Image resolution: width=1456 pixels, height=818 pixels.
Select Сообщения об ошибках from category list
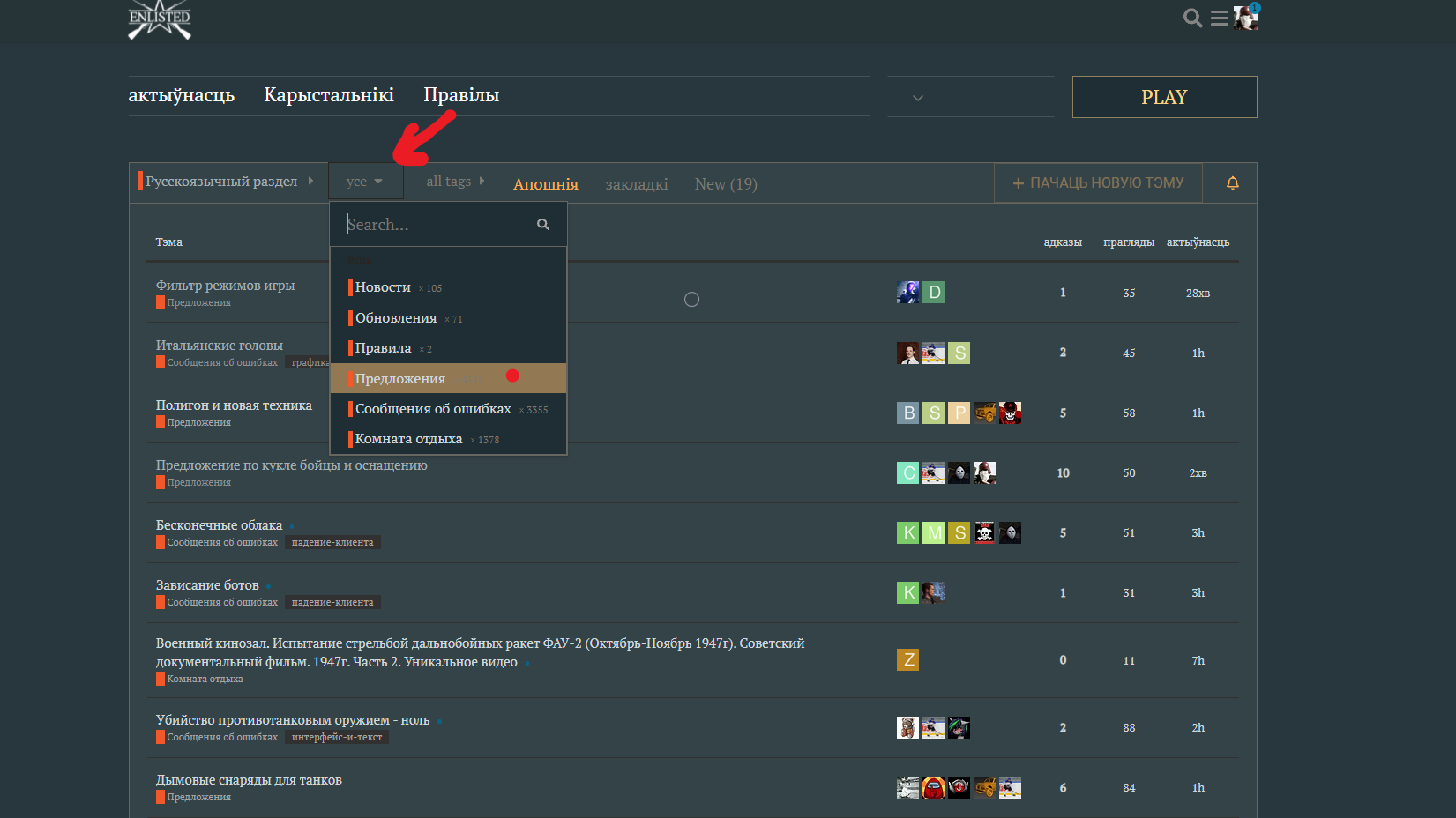tap(433, 409)
